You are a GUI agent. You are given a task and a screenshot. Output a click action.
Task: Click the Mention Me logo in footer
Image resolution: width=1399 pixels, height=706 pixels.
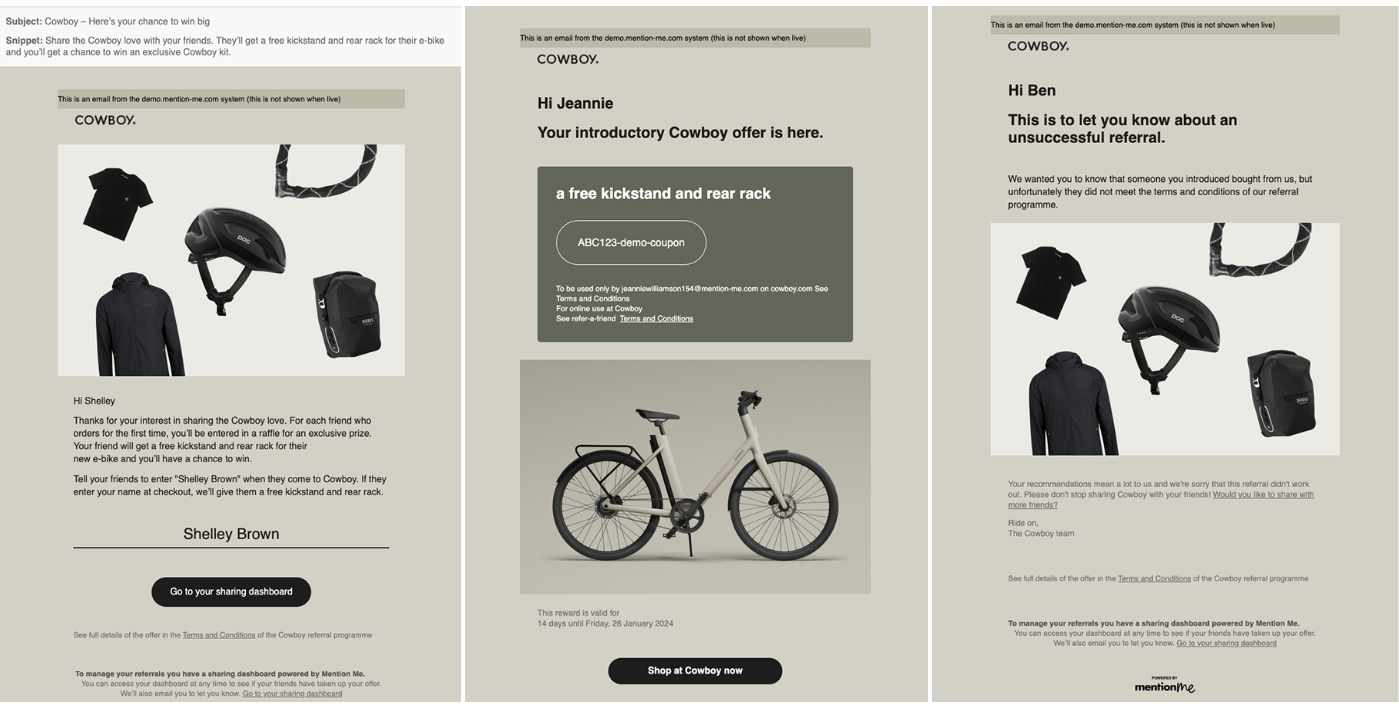(x=1165, y=685)
